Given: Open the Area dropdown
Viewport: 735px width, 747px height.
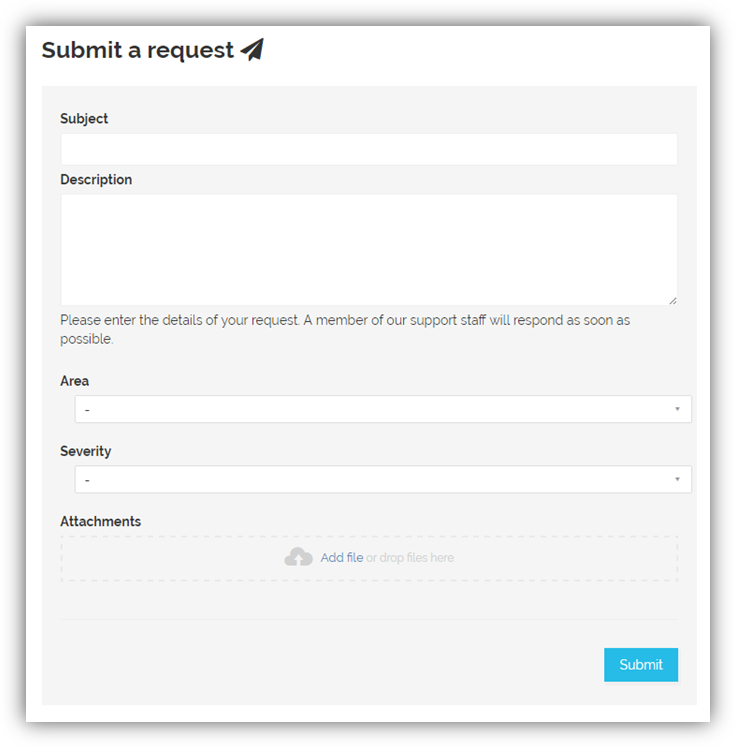Looking at the screenshot, I should [x=382, y=409].
